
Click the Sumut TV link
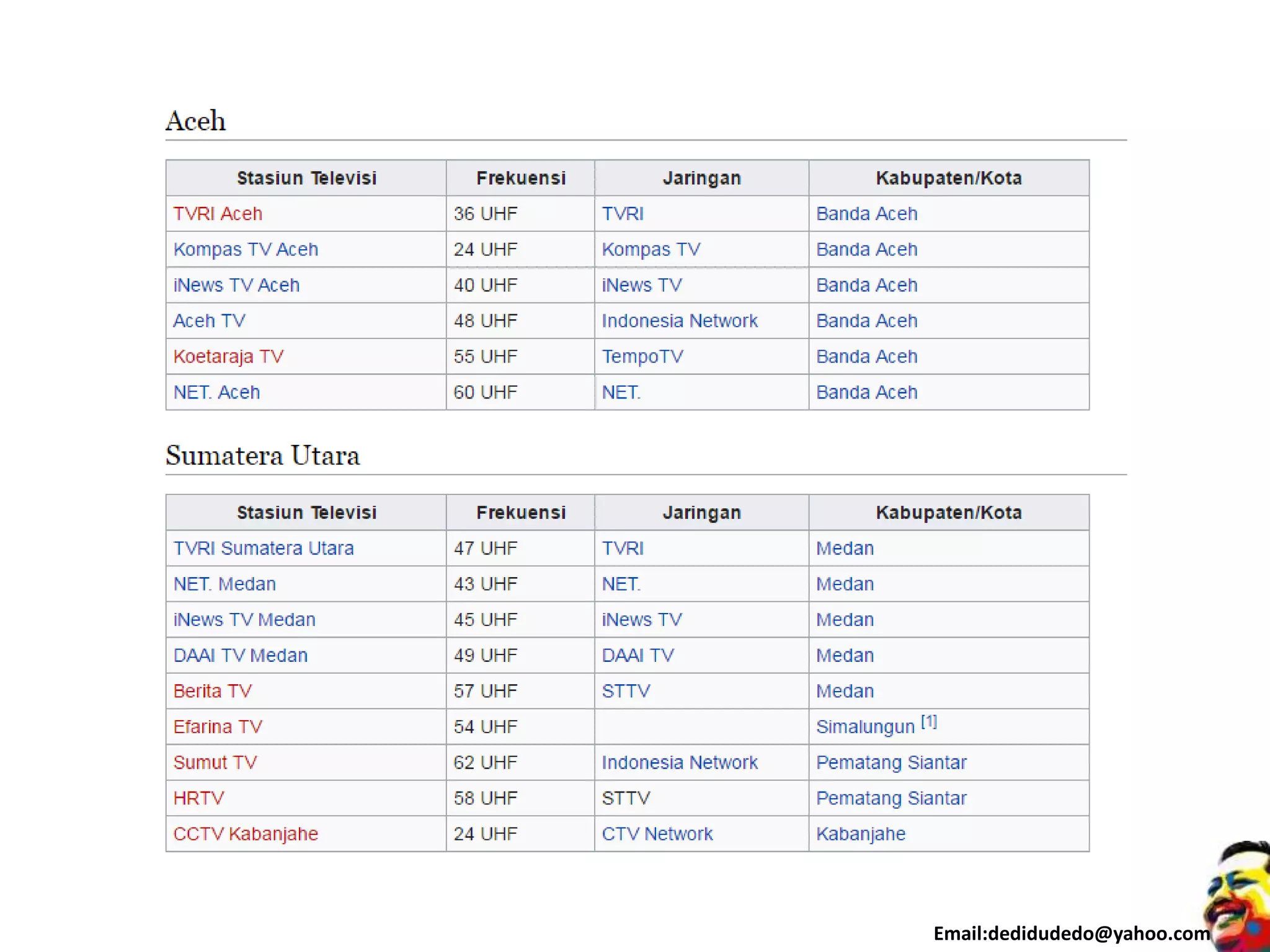(x=215, y=763)
